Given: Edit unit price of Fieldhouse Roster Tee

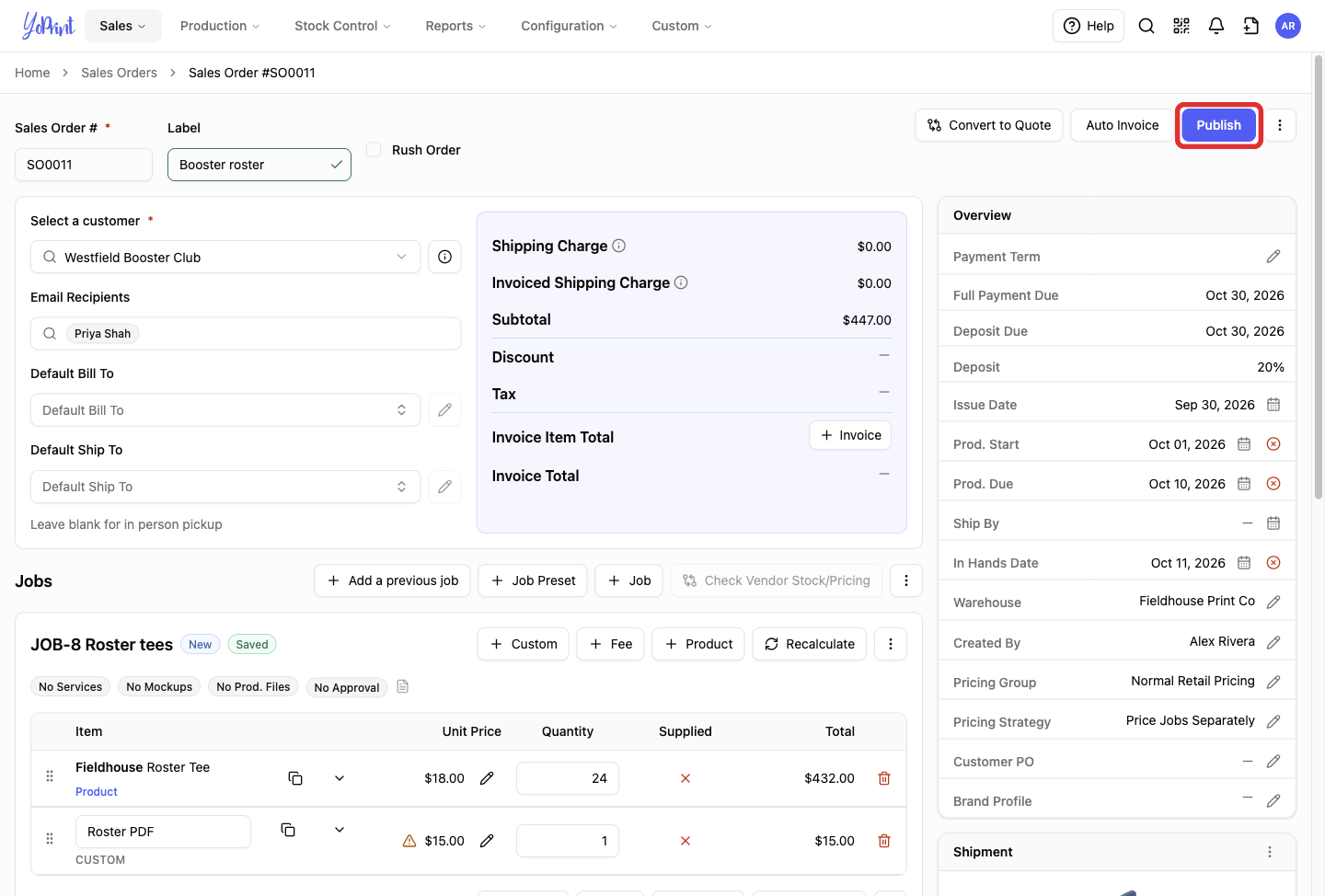Looking at the screenshot, I should 487,778.
